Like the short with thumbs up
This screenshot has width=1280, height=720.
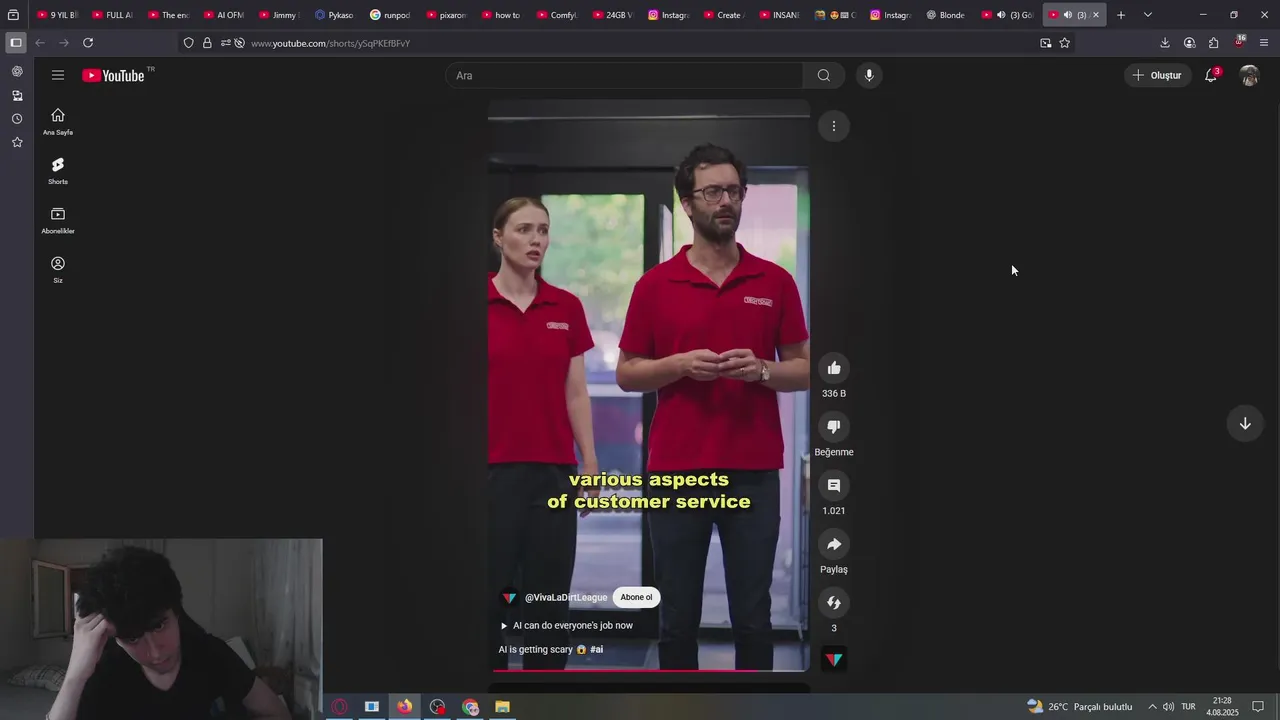[834, 368]
